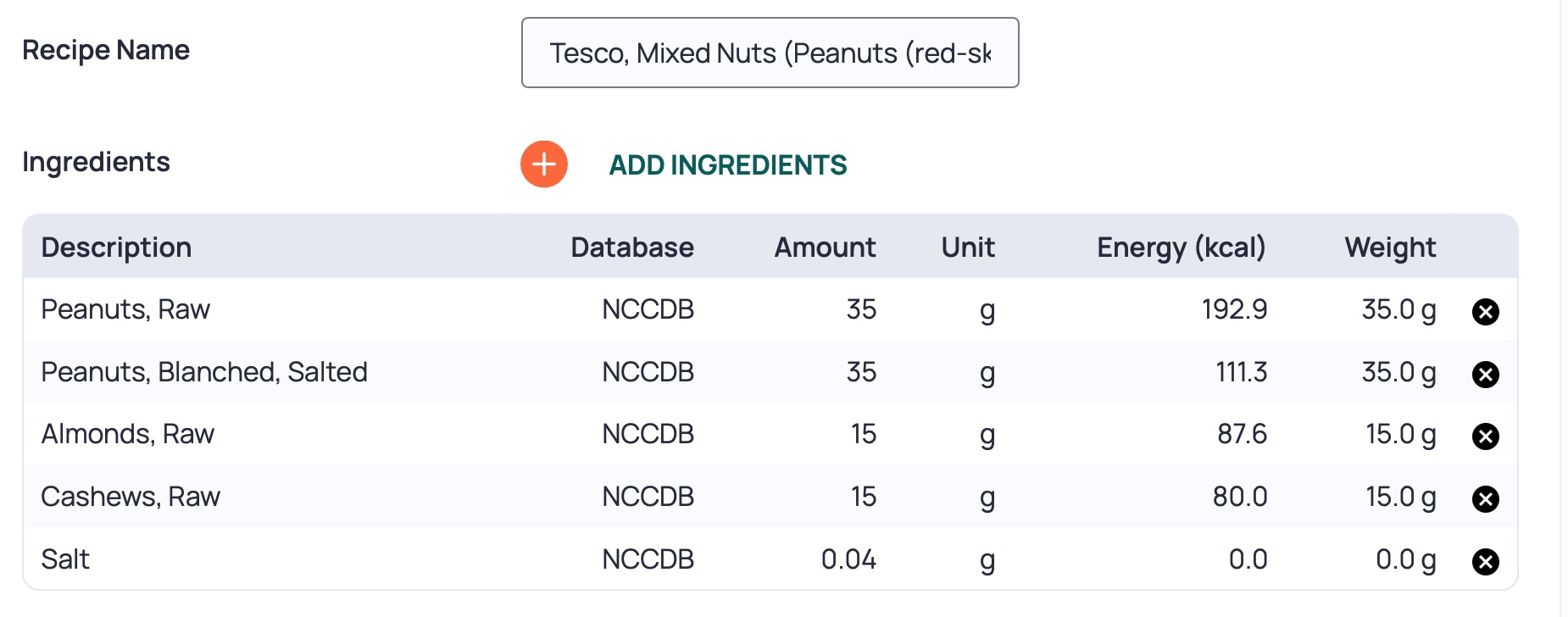Click the Database column header
This screenshot has width=1568, height=617.
click(x=631, y=247)
